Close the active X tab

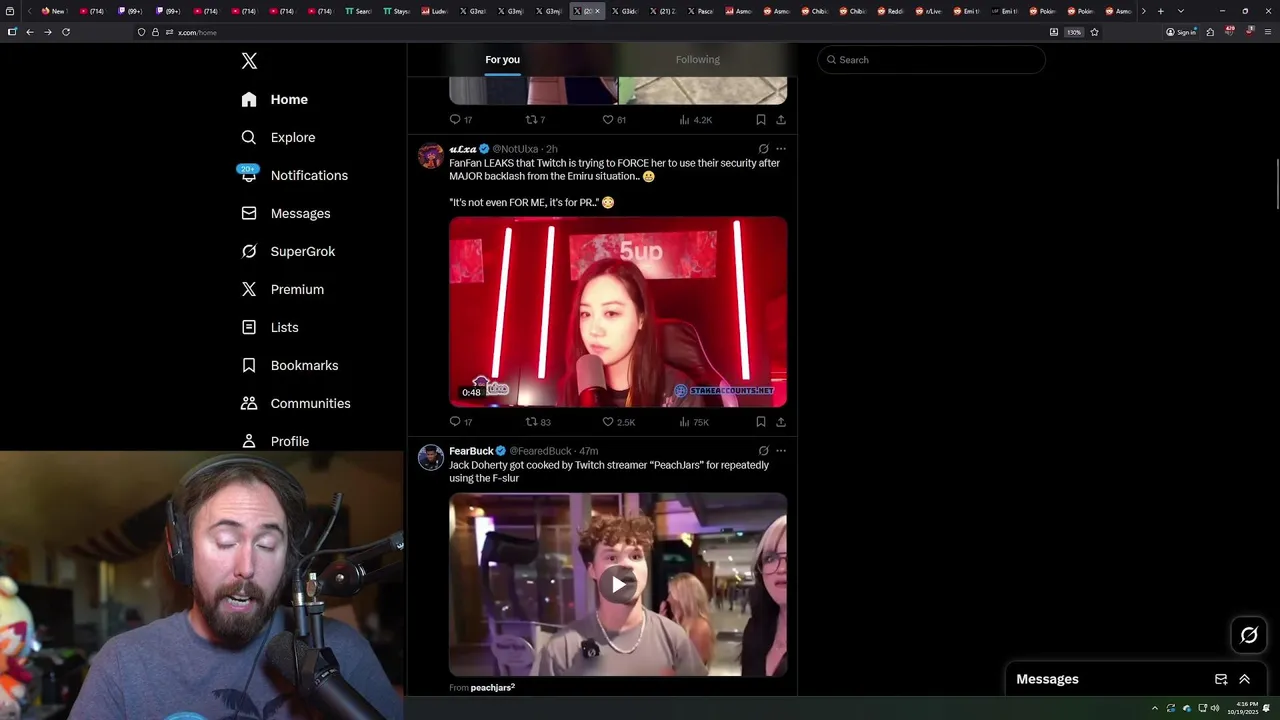(598, 11)
